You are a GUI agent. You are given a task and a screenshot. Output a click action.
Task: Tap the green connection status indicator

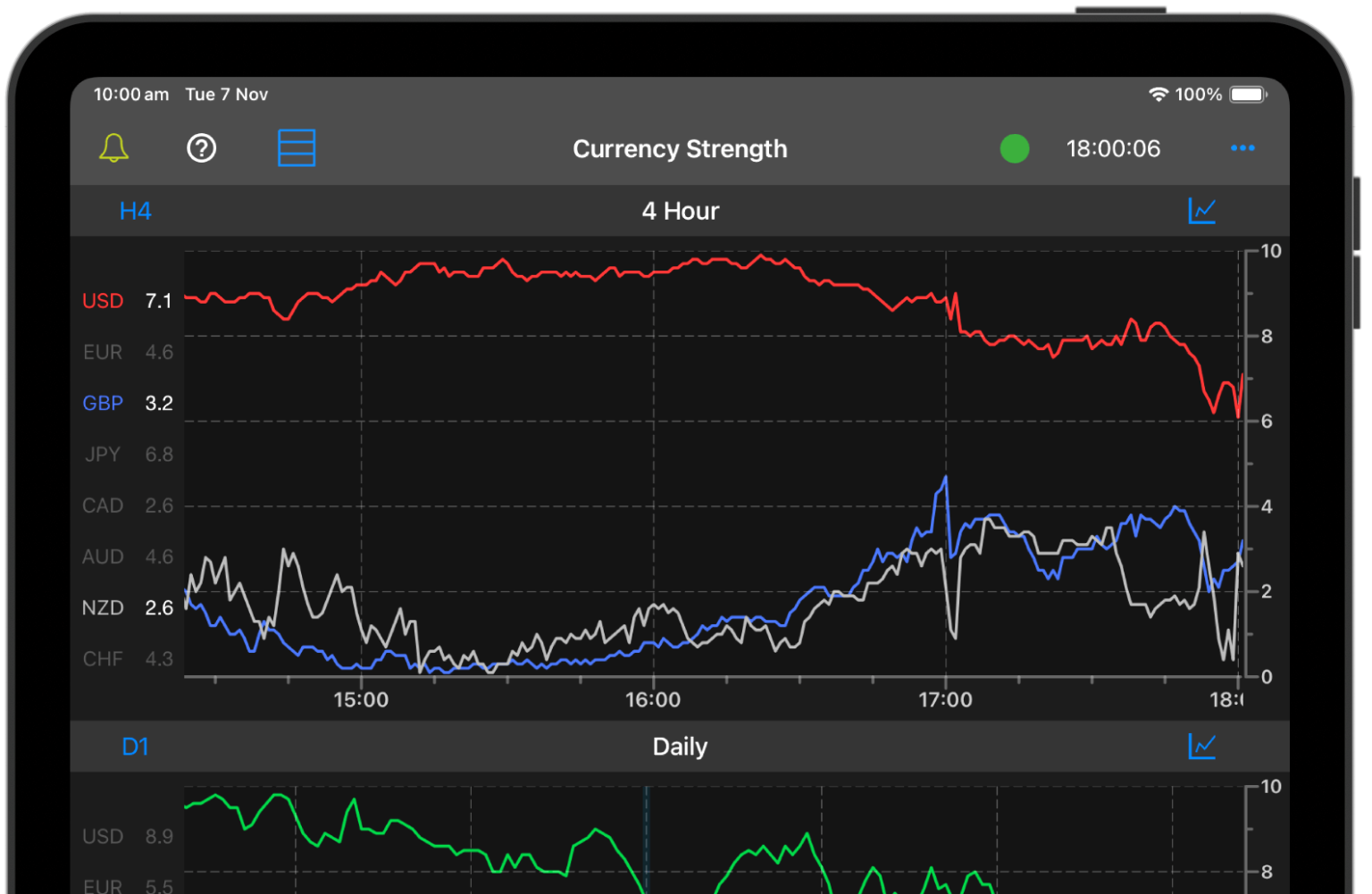1015,148
